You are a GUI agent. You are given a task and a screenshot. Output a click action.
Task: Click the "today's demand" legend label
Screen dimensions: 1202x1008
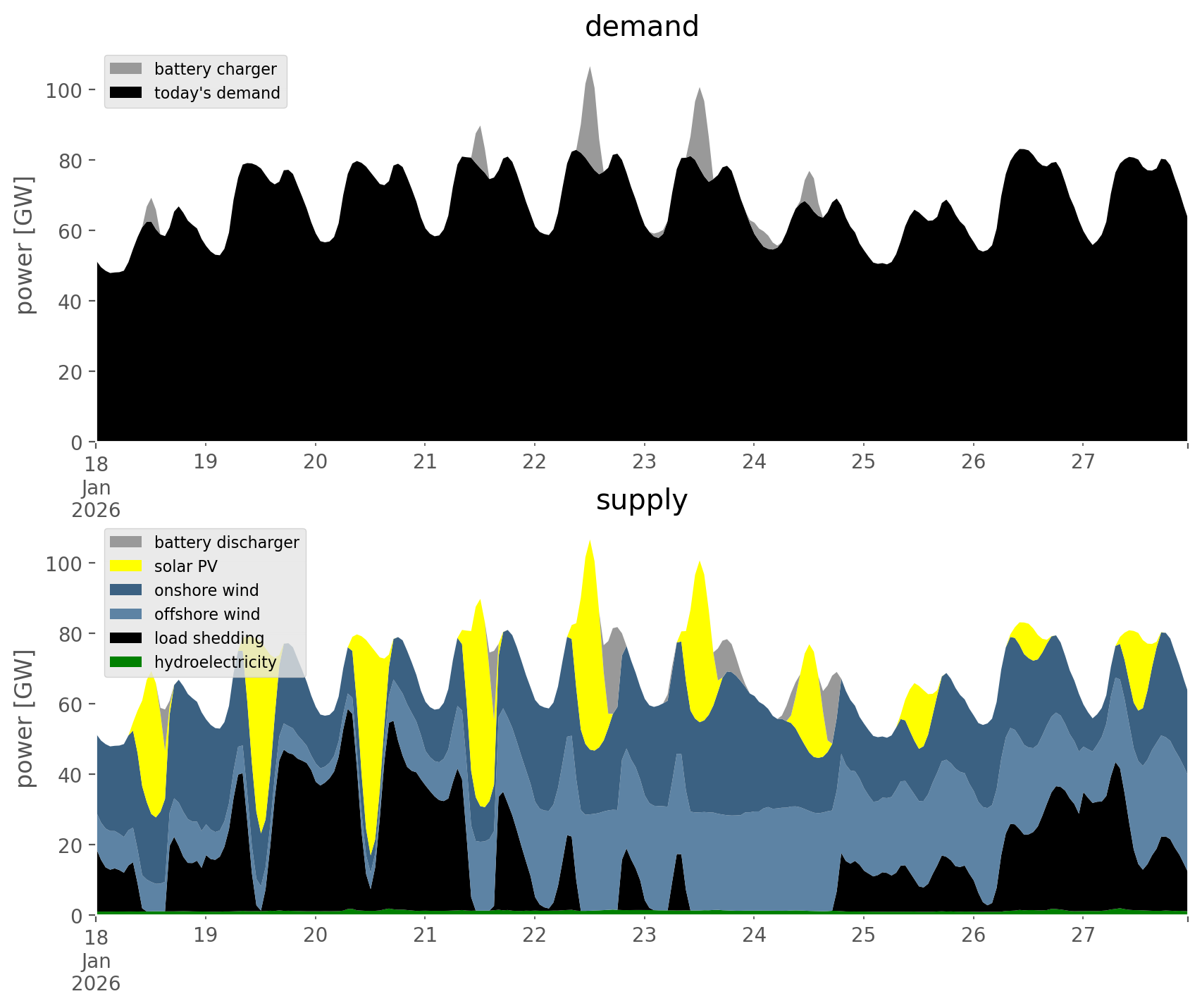217,93
